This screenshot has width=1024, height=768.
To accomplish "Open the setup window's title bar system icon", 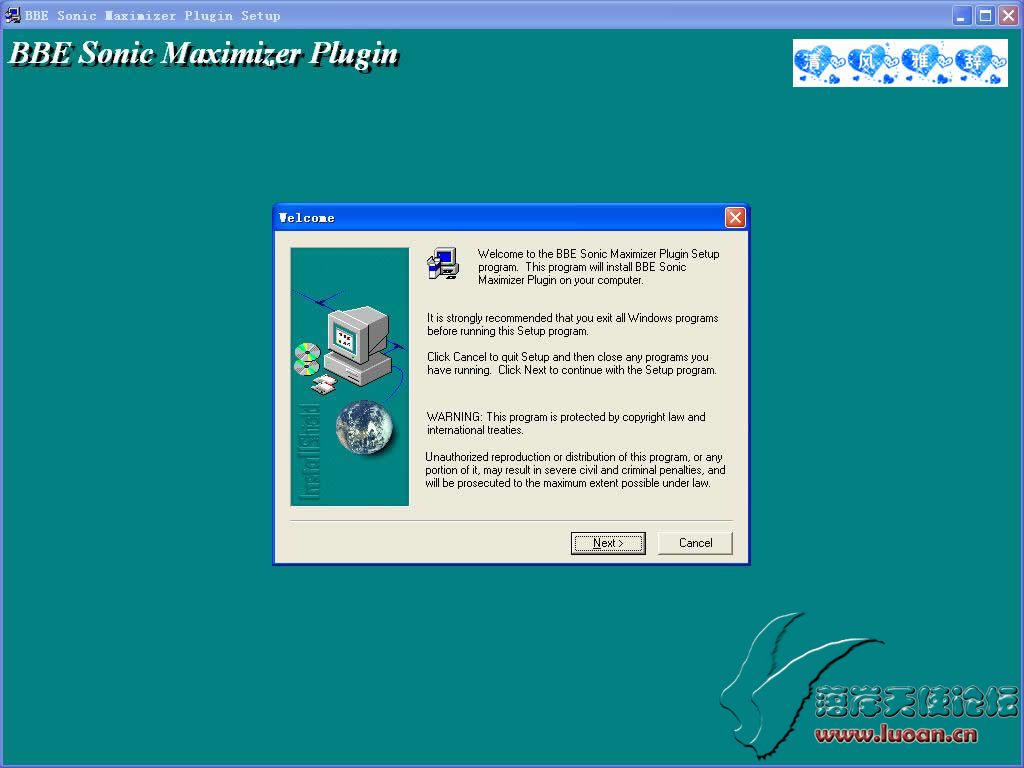I will (x=12, y=15).
